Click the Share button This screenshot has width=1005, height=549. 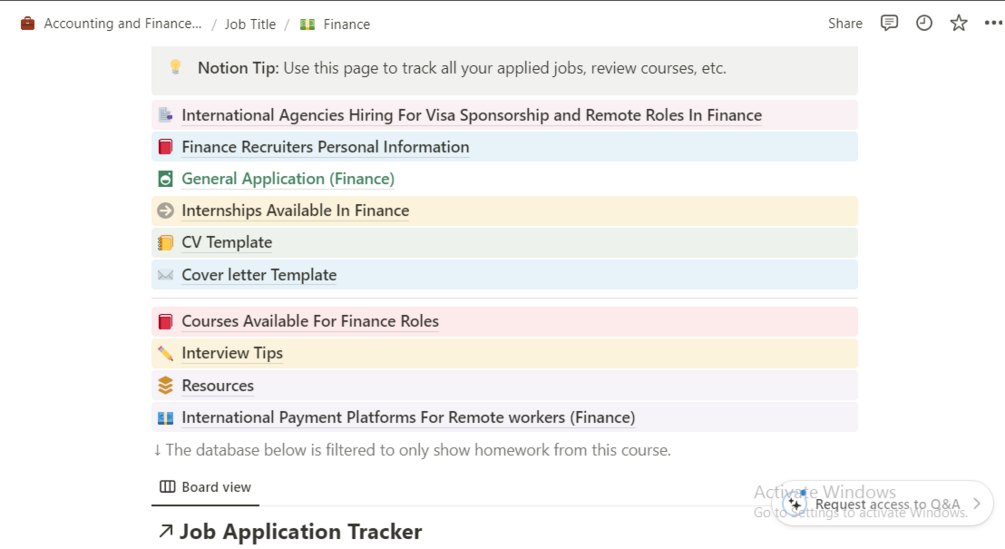pyautogui.click(x=845, y=23)
